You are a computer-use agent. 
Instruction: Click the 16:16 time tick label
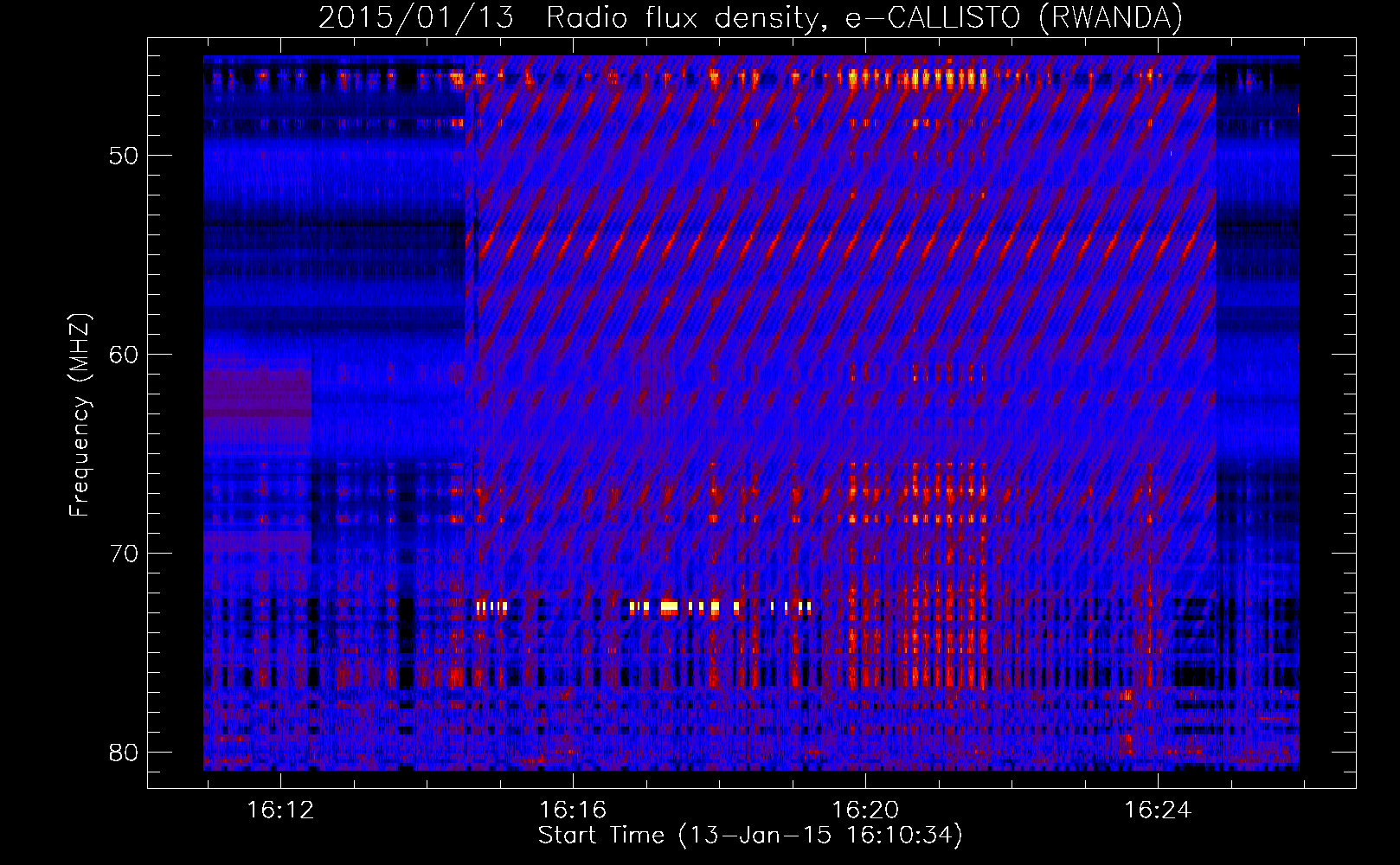573,811
